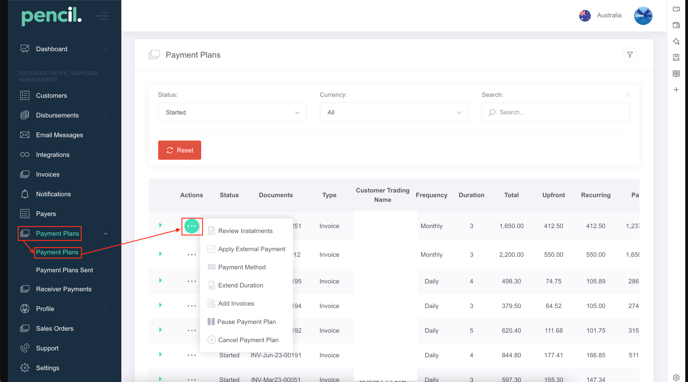Screen dimensions: 688x382
Task: Sort by the Frequency column header
Action: point(431,195)
